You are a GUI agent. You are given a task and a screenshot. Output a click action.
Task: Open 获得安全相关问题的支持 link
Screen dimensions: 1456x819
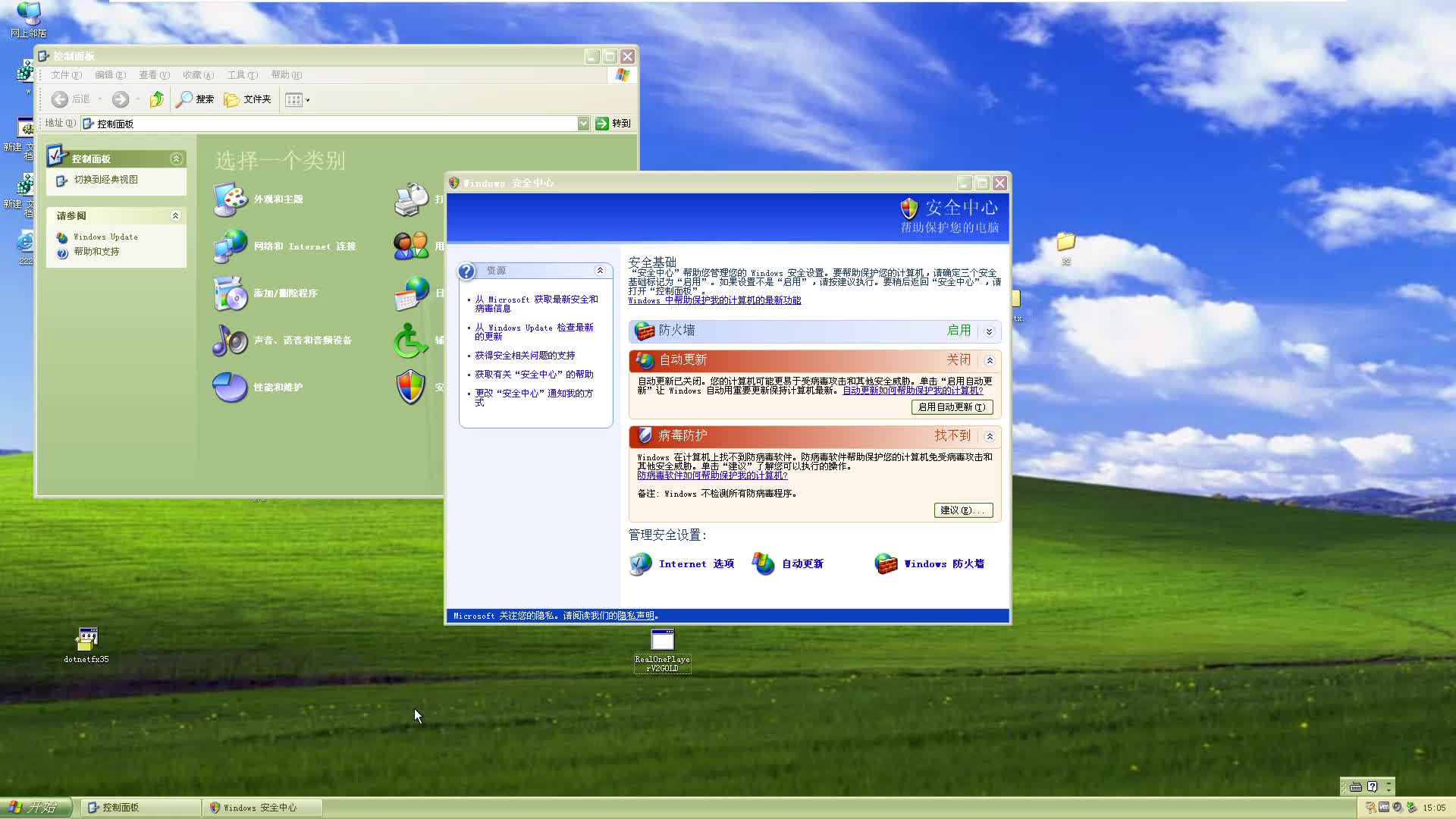click(525, 356)
